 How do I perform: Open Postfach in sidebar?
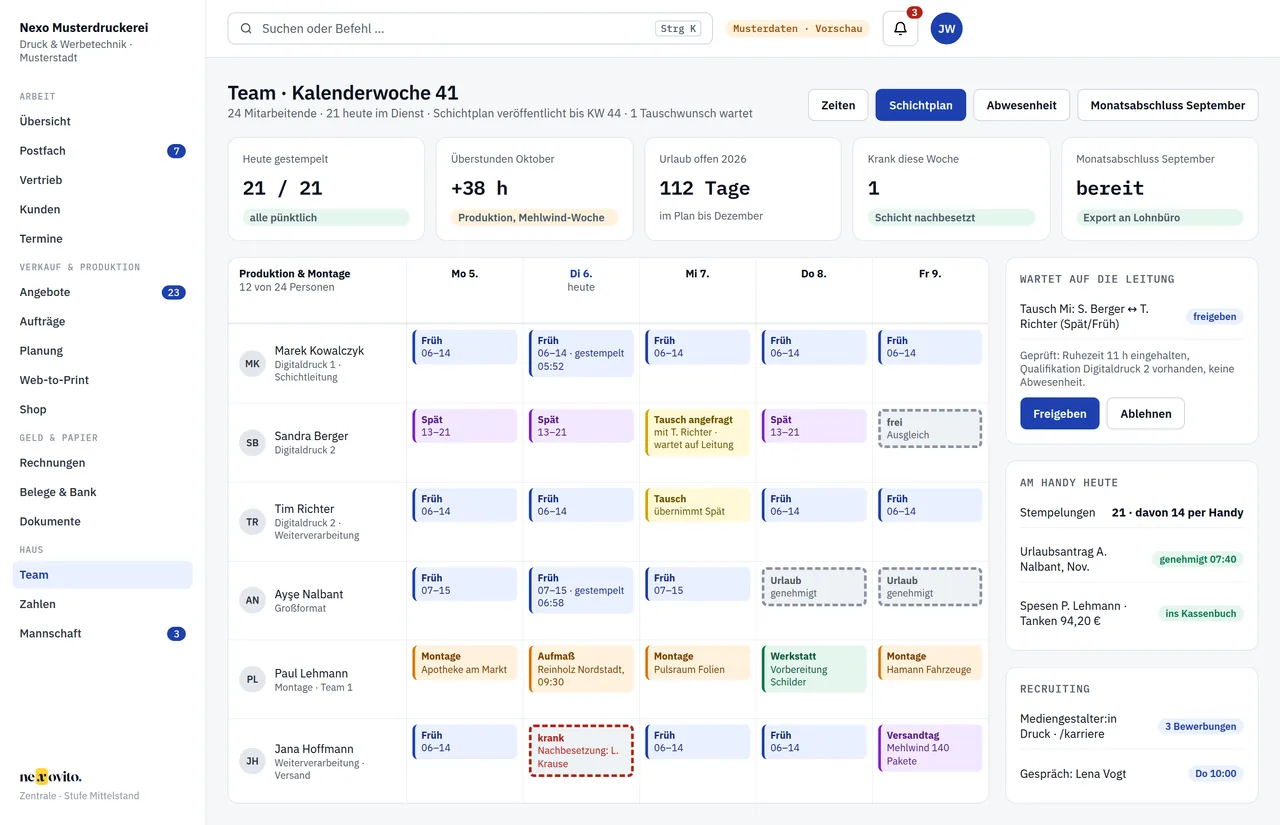point(102,151)
